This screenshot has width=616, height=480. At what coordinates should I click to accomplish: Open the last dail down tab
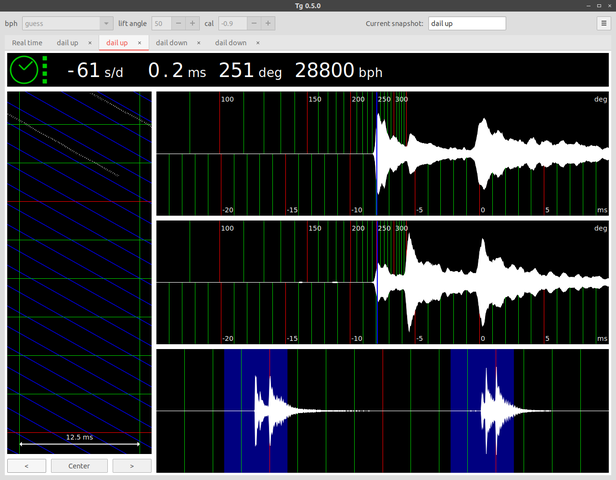point(231,43)
